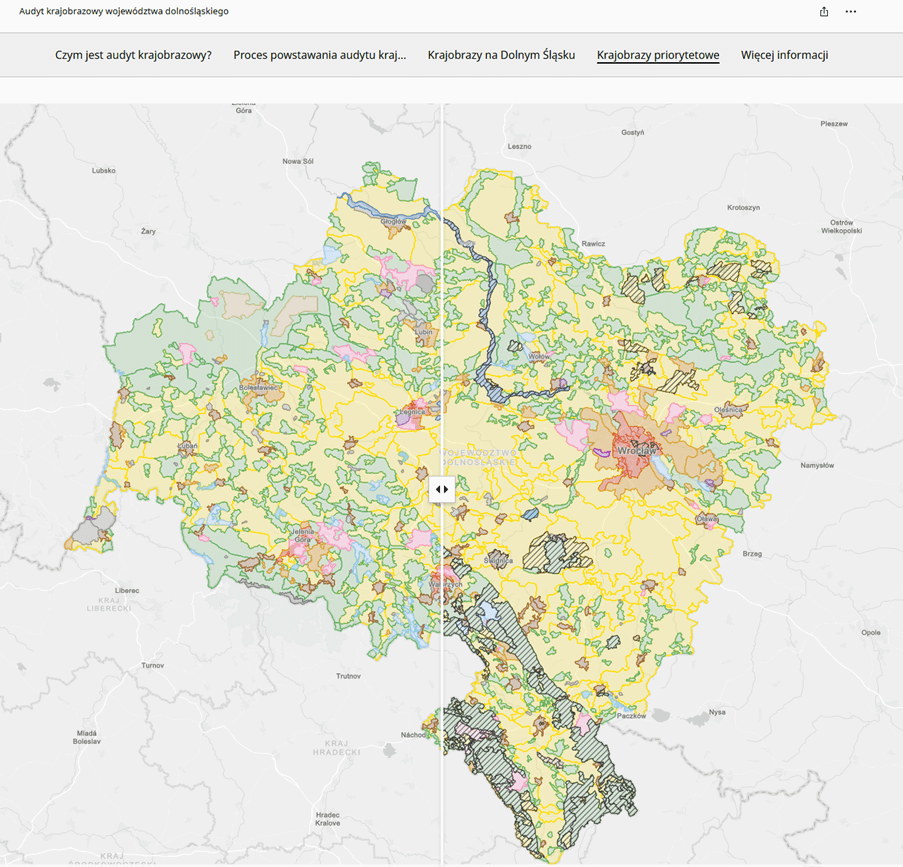
Task: Click the Wrocław city label on the map
Action: (637, 451)
